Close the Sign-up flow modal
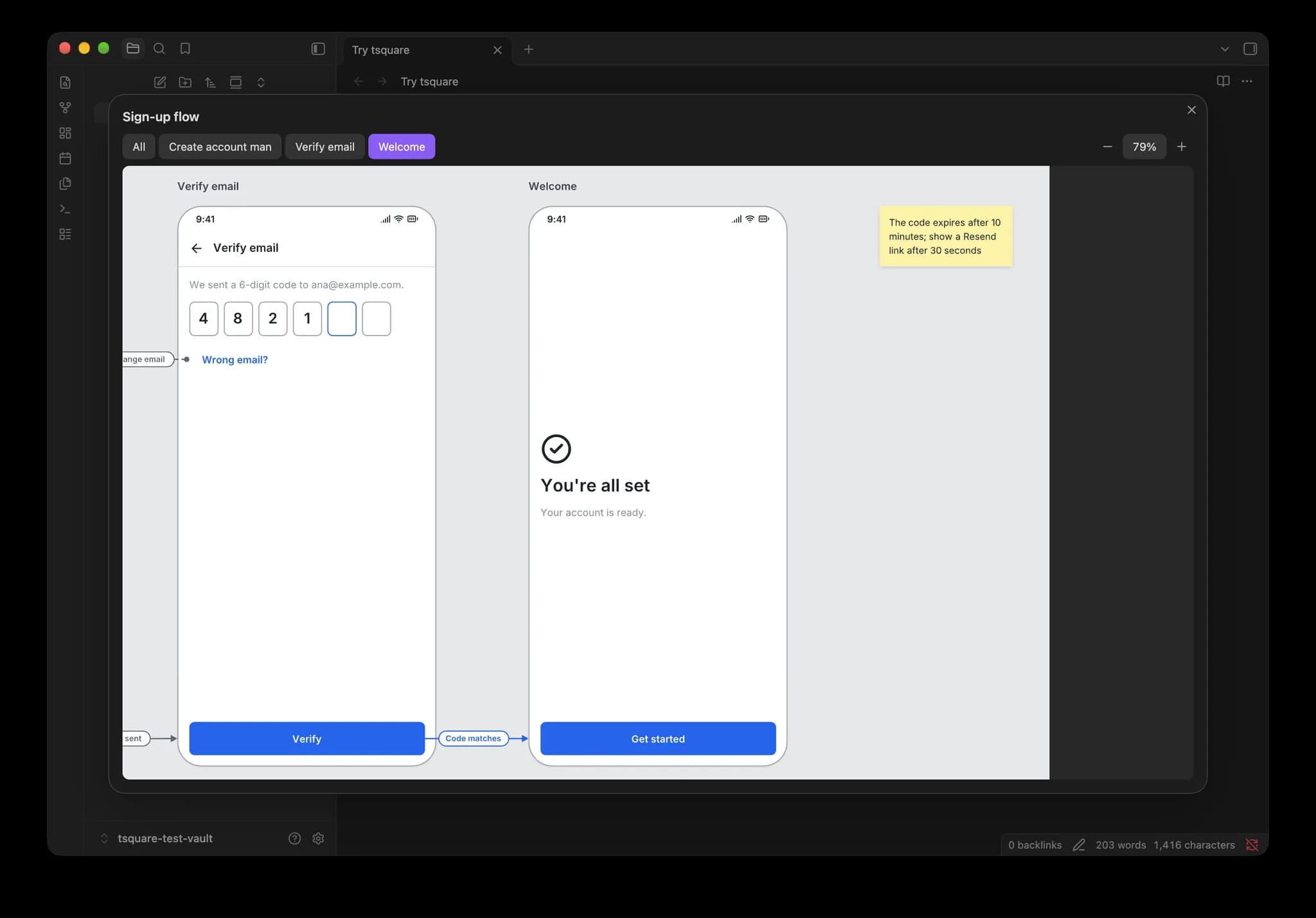 (1192, 110)
